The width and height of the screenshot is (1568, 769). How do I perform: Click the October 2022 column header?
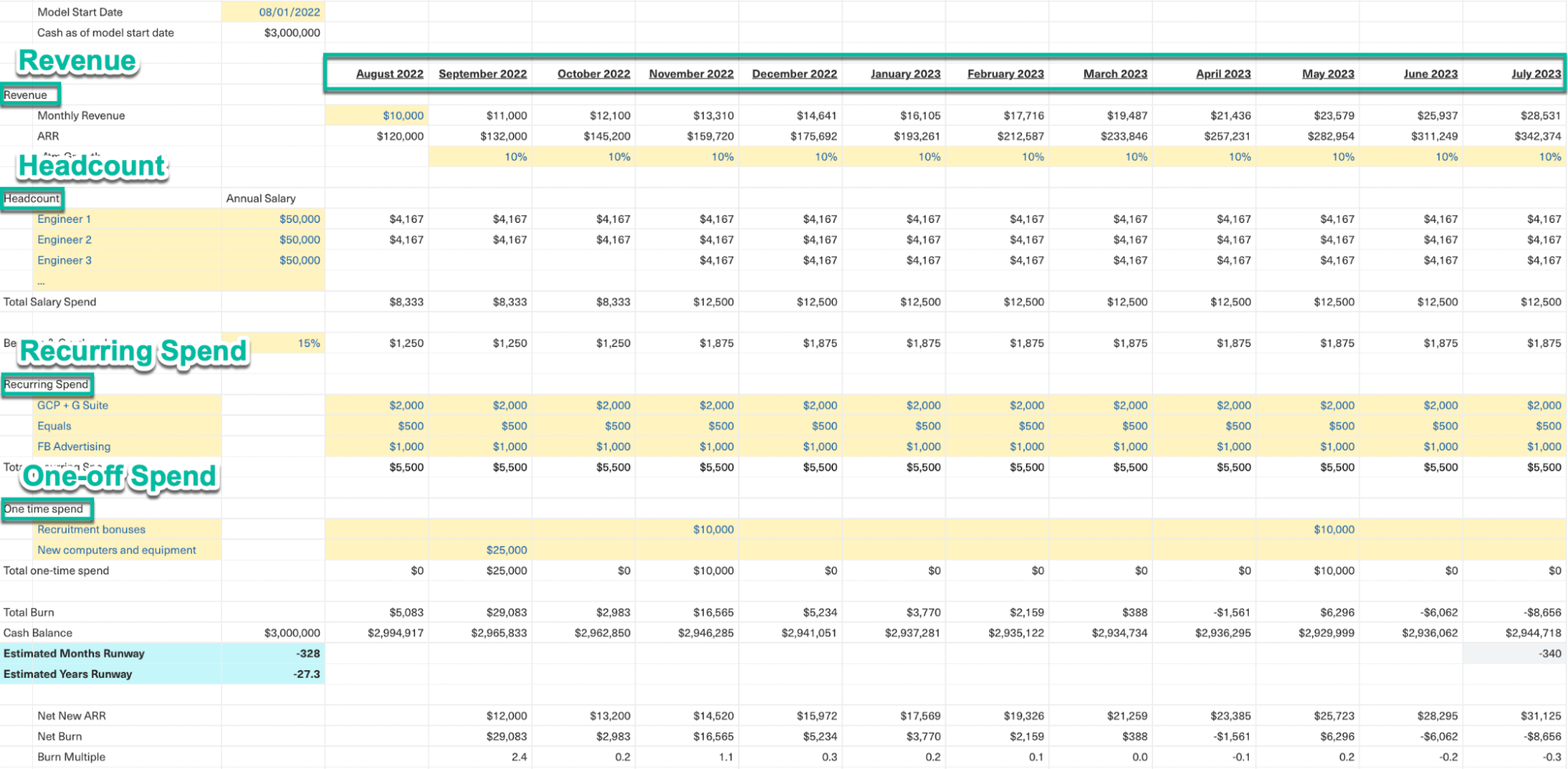(594, 74)
